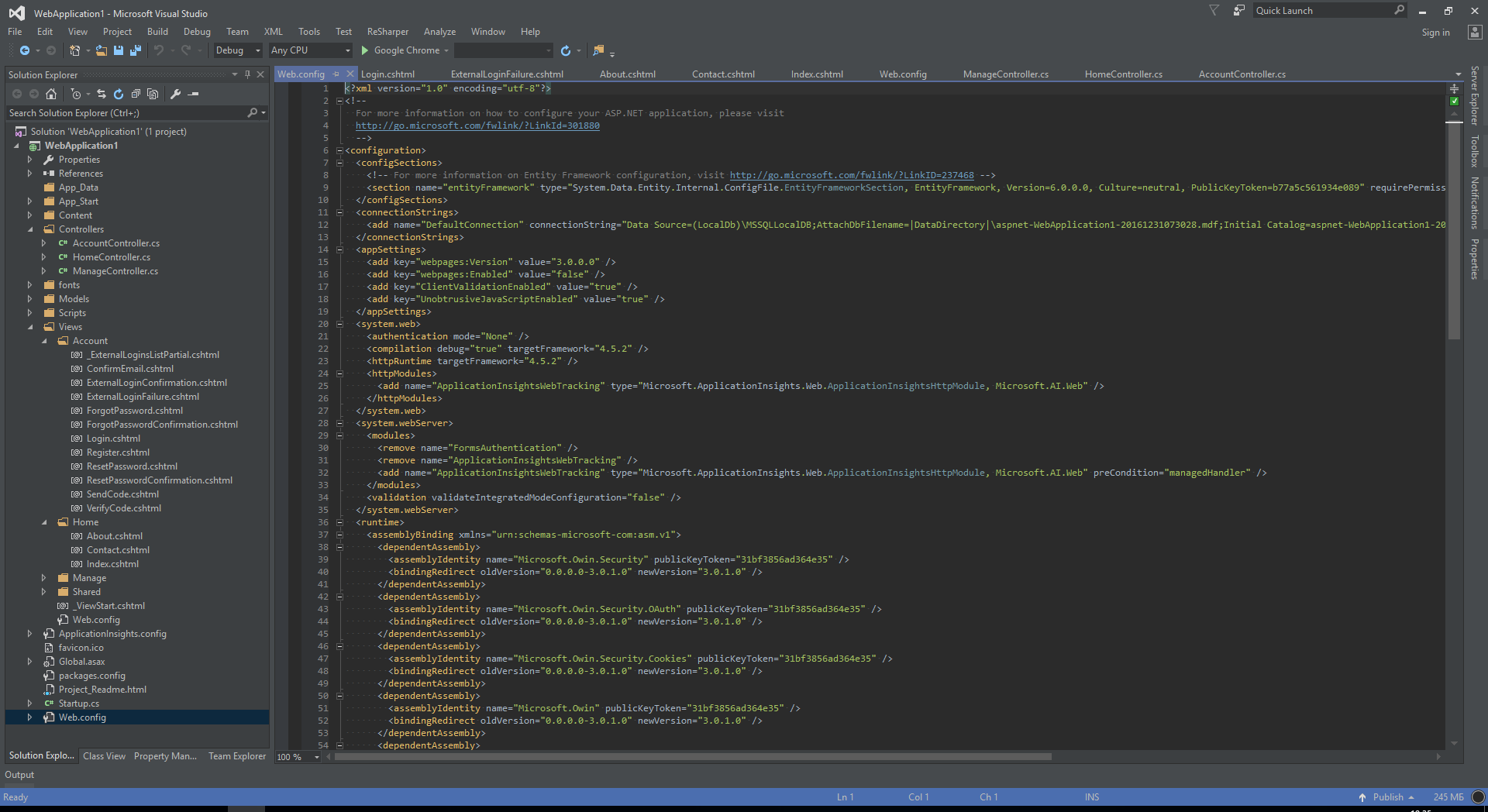Open the Analyze menu
The width and height of the screenshot is (1488, 812).
[439, 32]
